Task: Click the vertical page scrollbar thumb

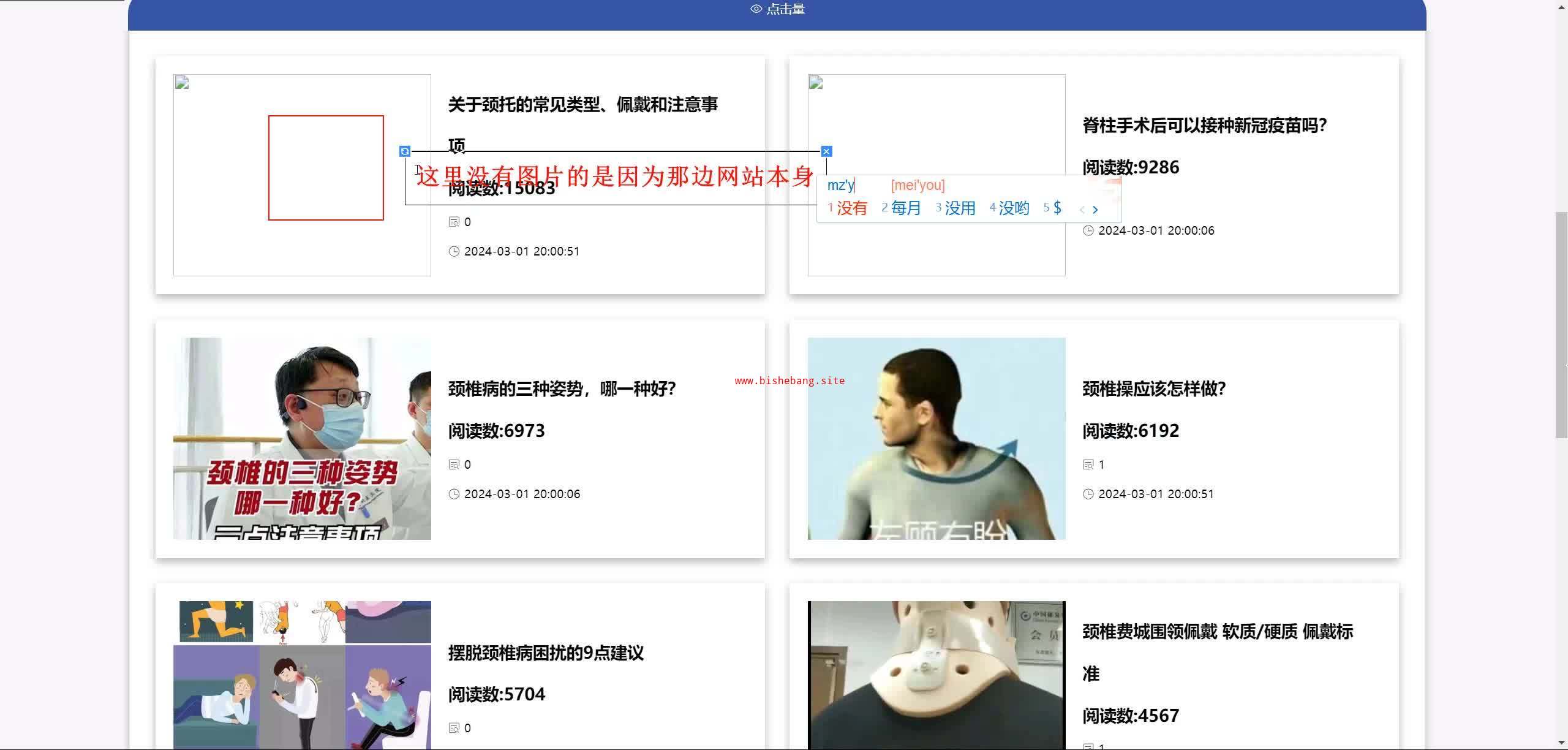Action: (x=1561, y=325)
